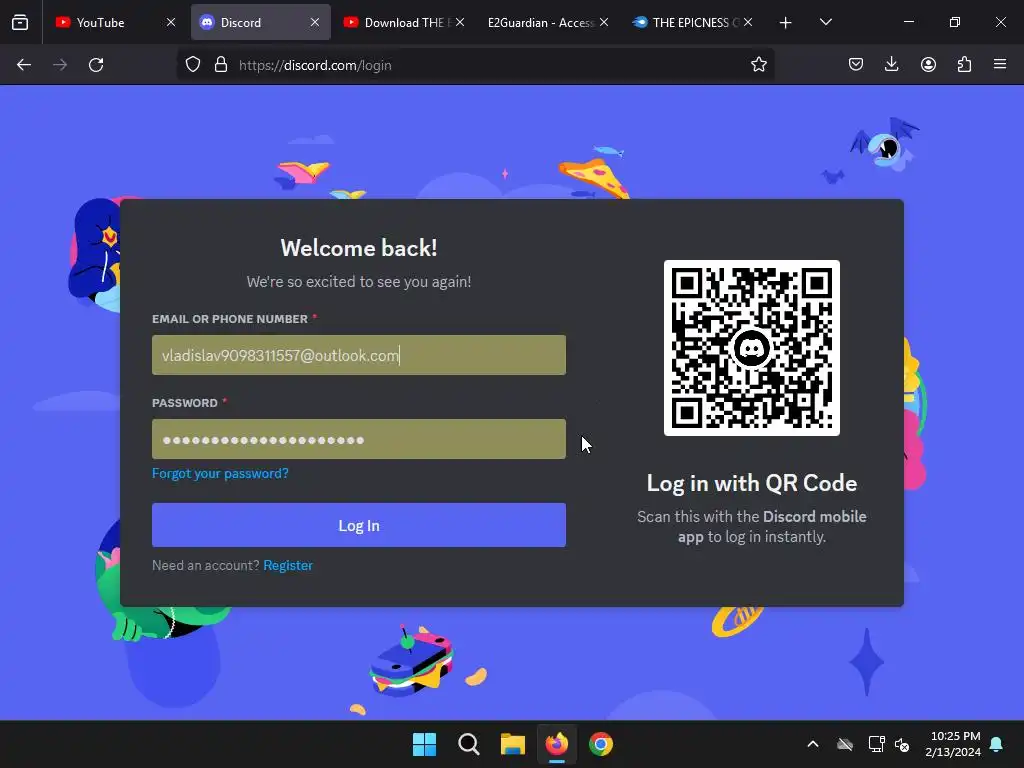Screen dimensions: 1024x768
Task: Open the Firefox View recent browsing icon
Action: click(x=20, y=22)
